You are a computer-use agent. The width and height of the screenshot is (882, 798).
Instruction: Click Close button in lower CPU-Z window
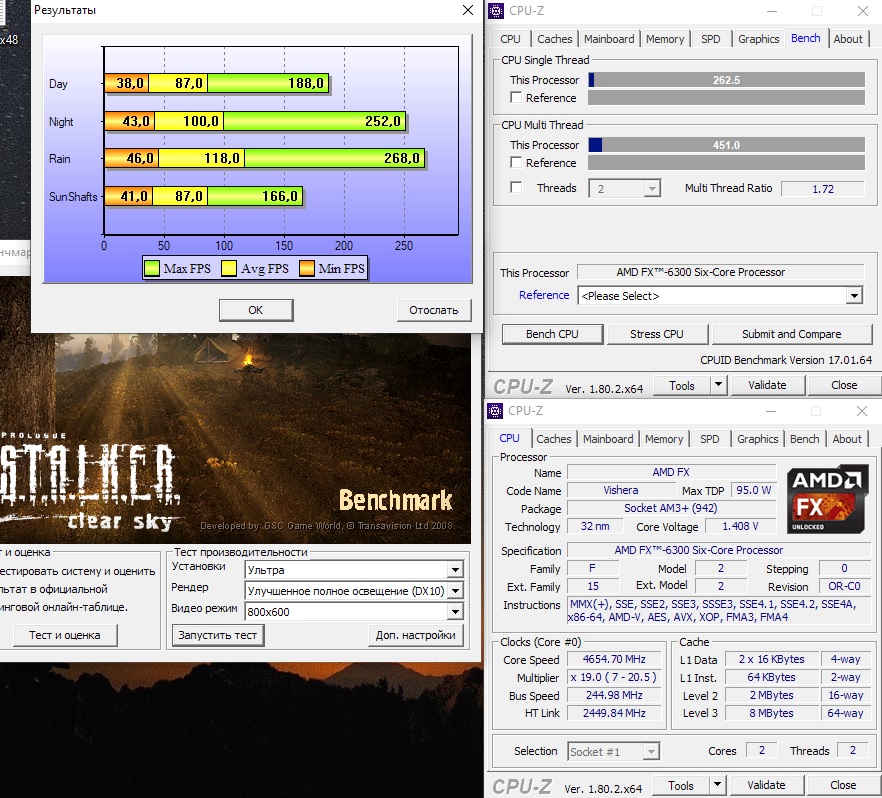pyautogui.click(x=843, y=785)
